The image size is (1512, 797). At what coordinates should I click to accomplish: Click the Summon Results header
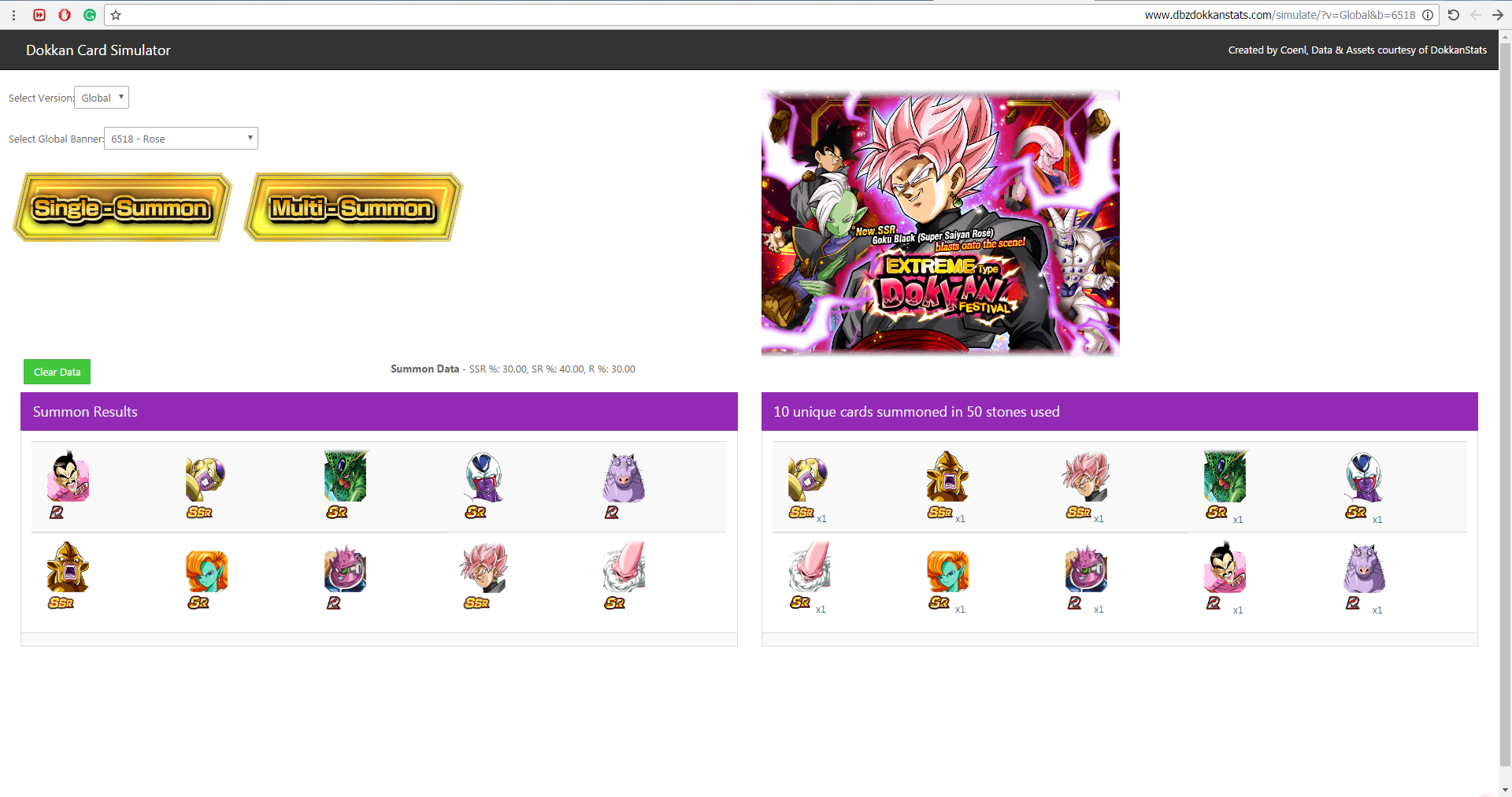coord(379,412)
